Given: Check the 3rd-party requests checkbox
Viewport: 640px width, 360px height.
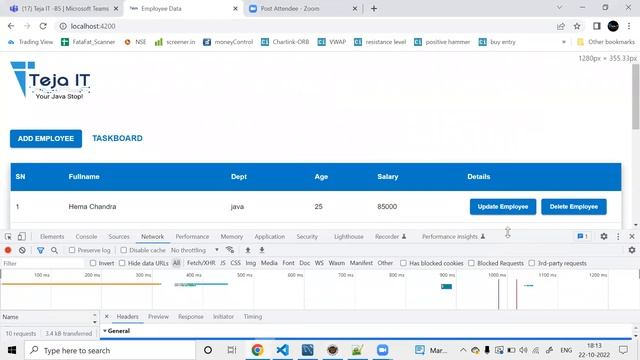Looking at the screenshot, I should [532, 263].
